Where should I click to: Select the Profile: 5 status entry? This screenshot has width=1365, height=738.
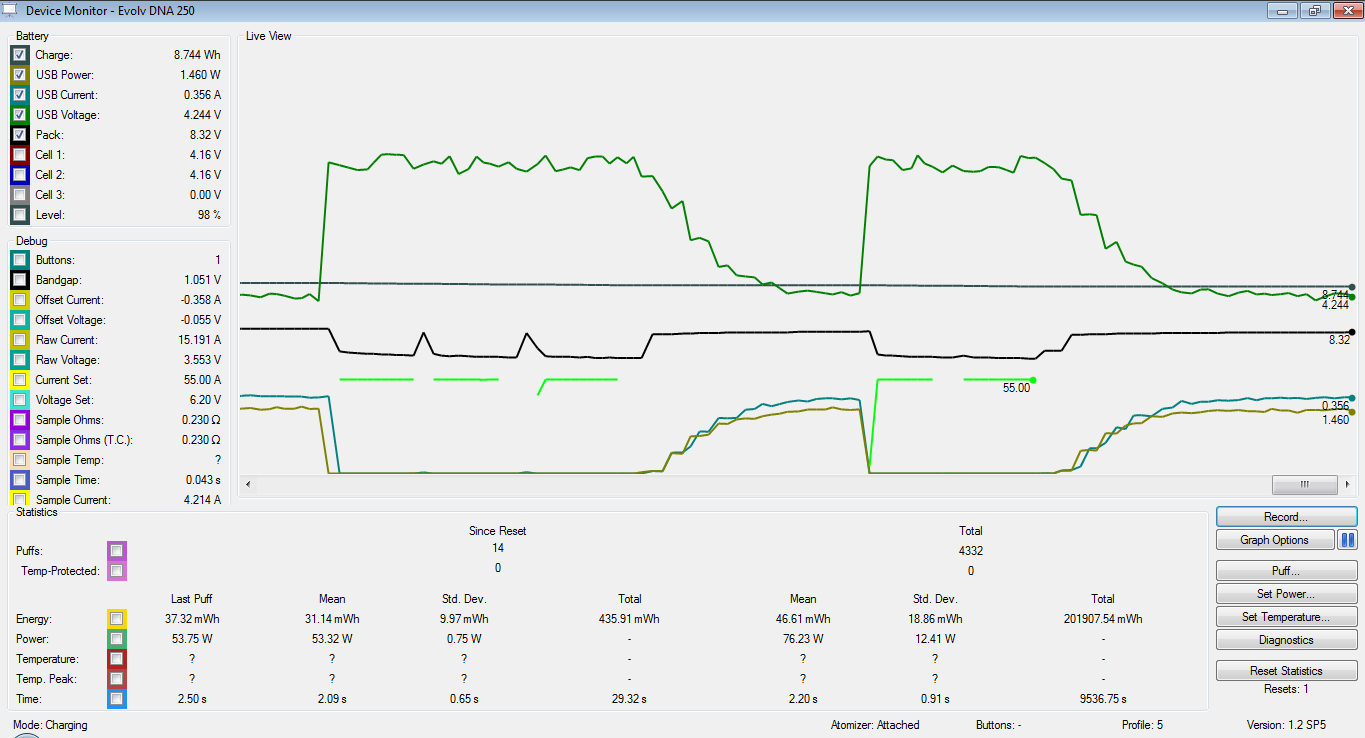[1142, 725]
